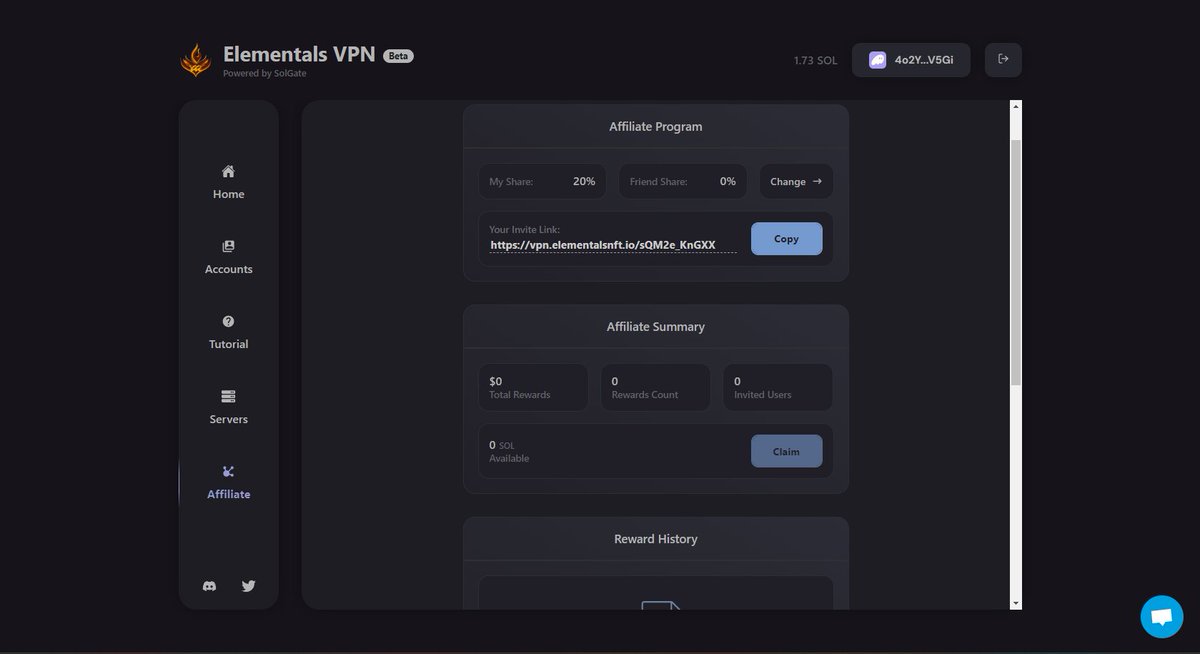
Task: Click the Phantom wallet avatar icon
Action: coord(877,60)
